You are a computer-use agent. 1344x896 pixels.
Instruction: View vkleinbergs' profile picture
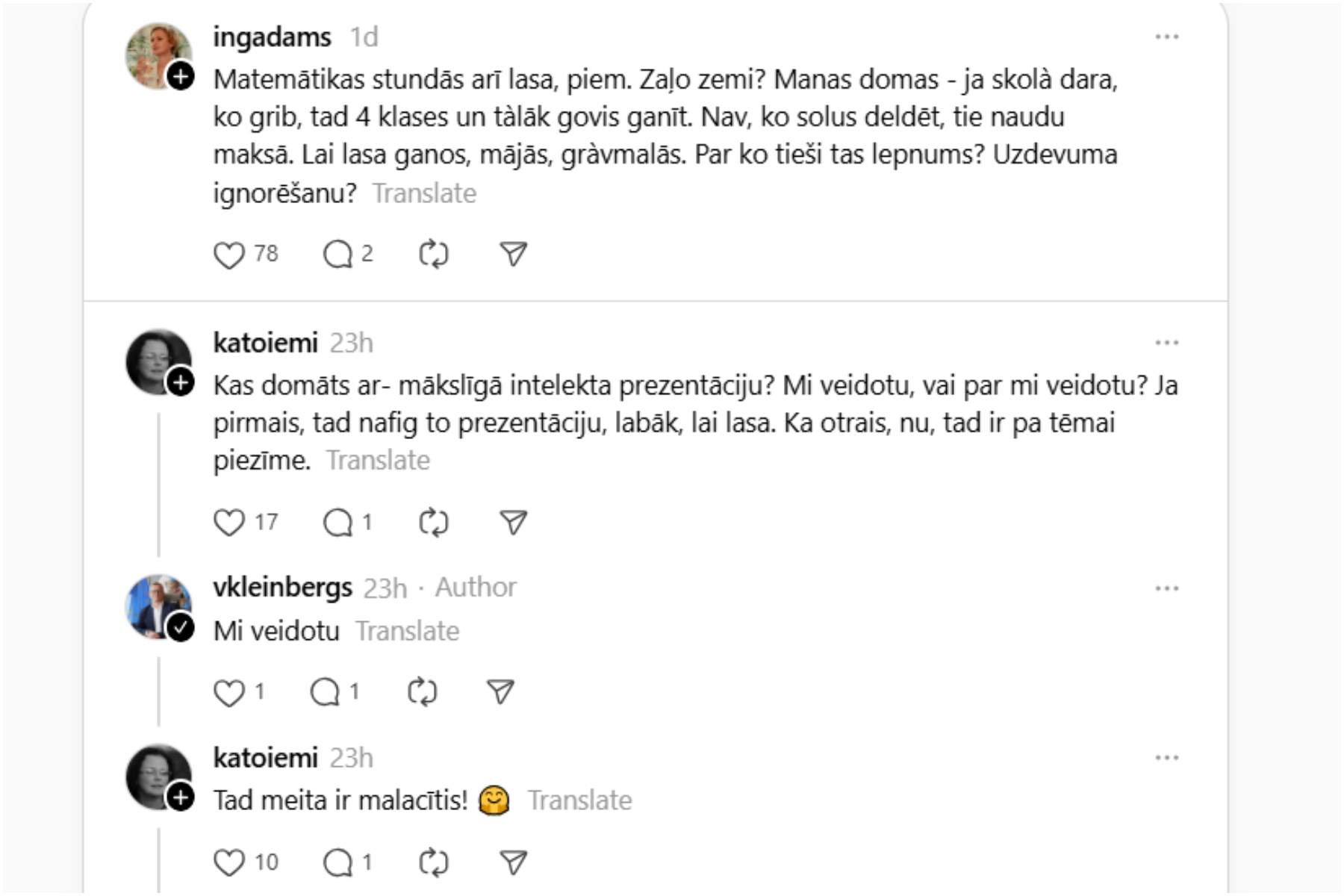tap(155, 605)
